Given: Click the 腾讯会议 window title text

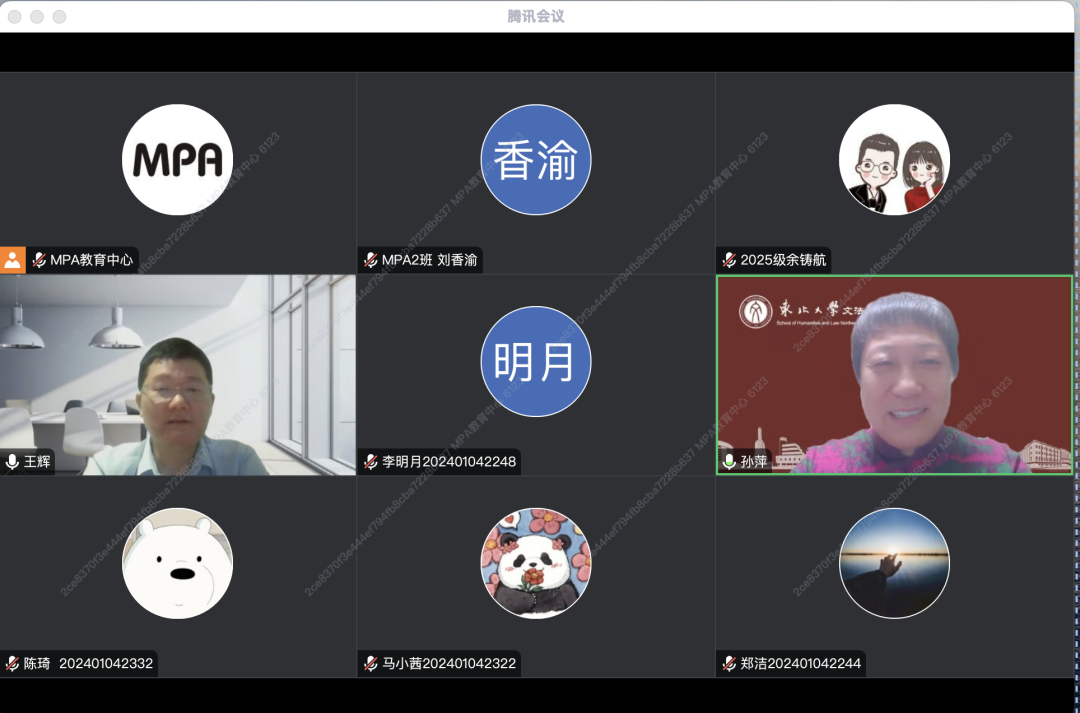Looking at the screenshot, I should click(536, 16).
